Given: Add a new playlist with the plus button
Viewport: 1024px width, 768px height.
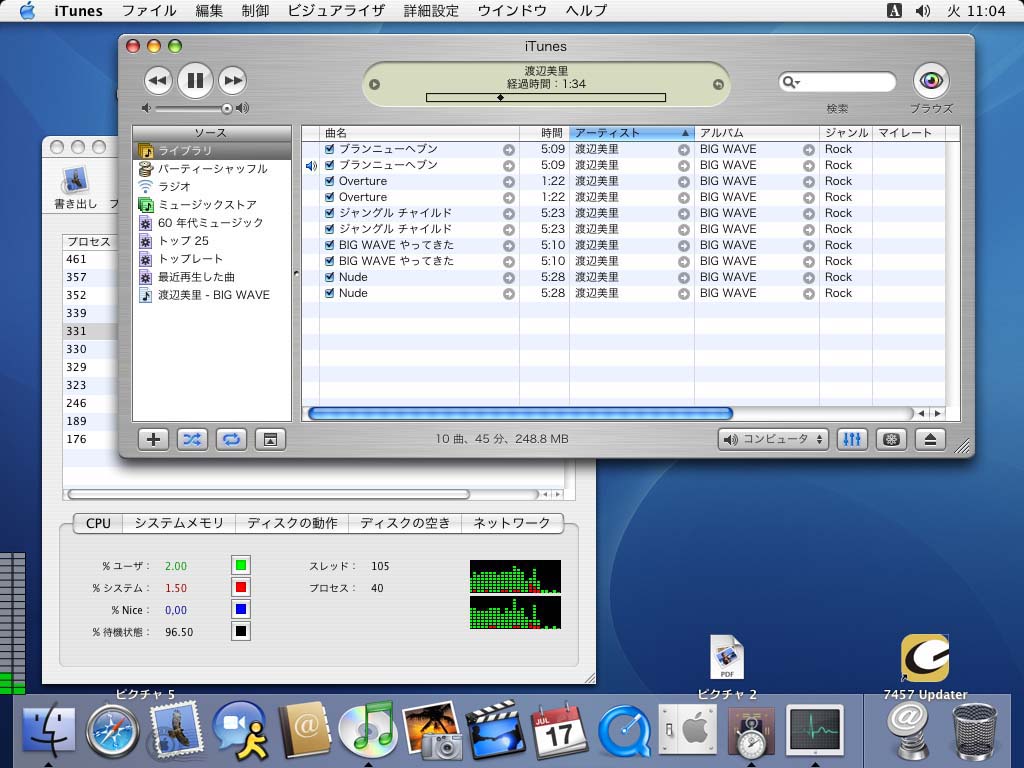Looking at the screenshot, I should click(153, 440).
